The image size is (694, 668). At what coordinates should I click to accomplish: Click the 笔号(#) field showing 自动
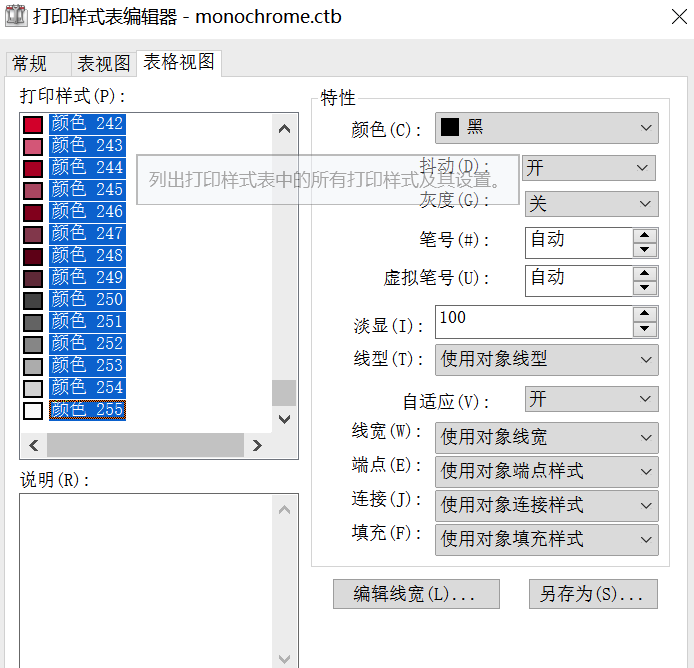click(x=579, y=243)
